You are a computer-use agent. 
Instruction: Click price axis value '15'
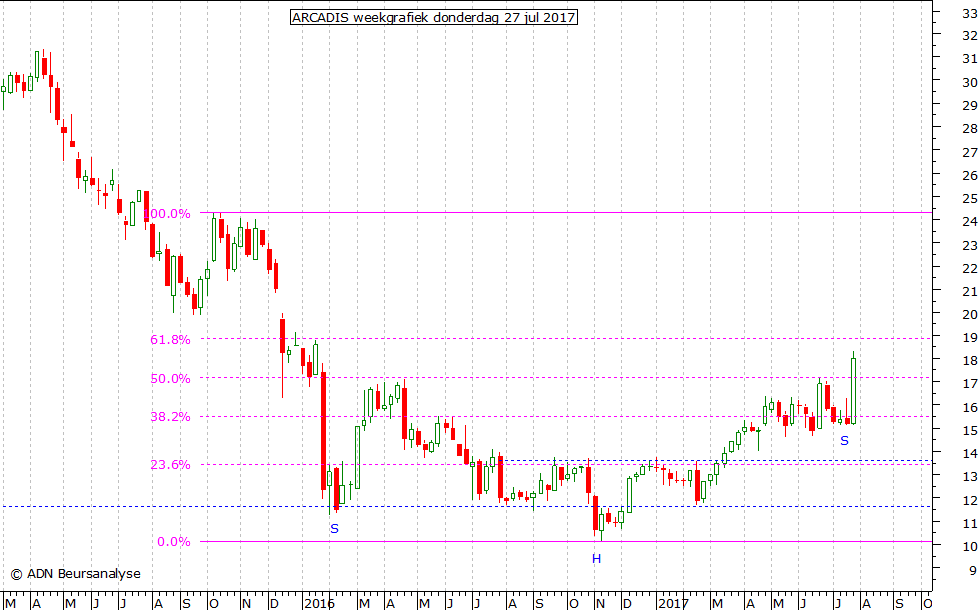969,431
